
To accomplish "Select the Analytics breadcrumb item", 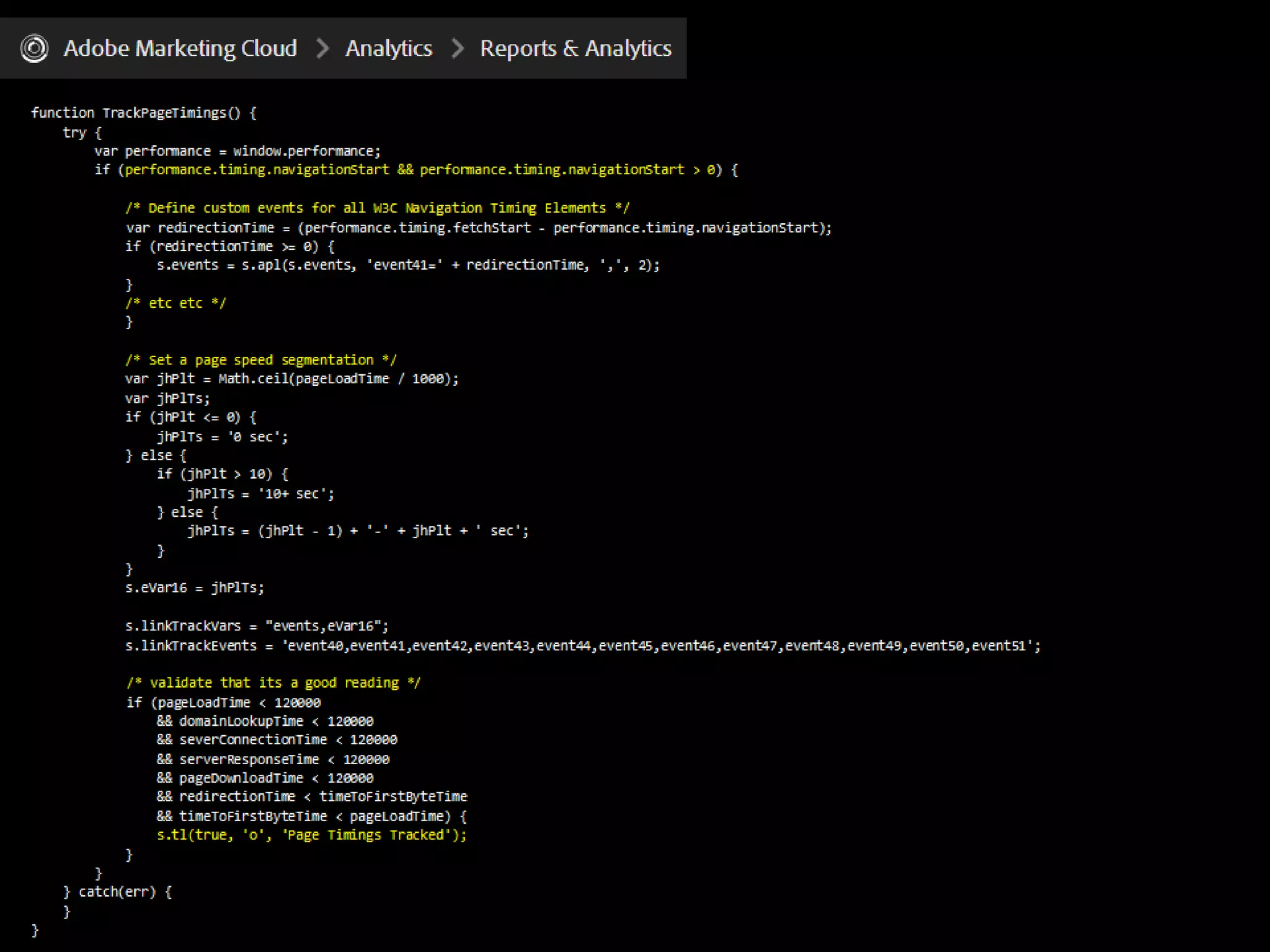I will 388,48.
